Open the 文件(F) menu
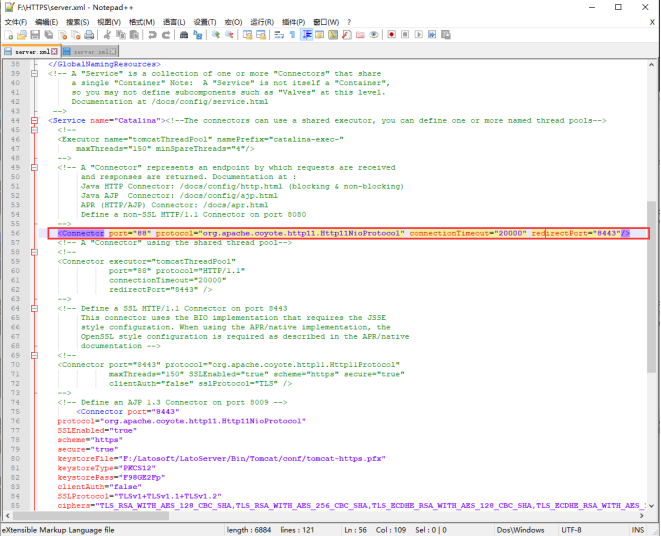Viewport: 661px width, 536px height. [16, 22]
